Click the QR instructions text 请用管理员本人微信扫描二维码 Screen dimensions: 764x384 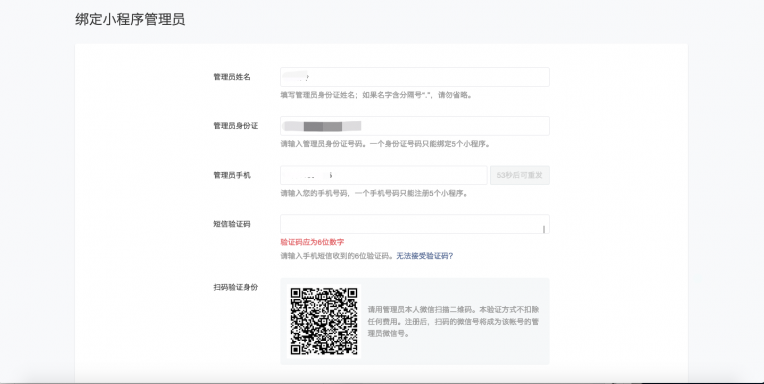tap(421, 309)
